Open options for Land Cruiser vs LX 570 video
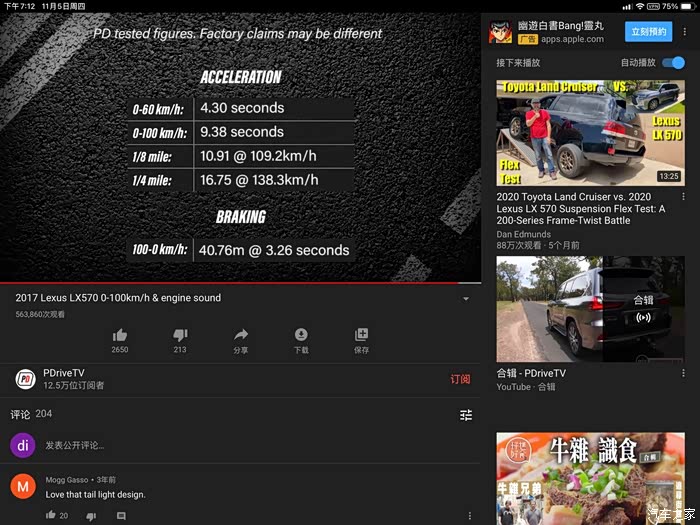Screen dimensions: 700x525 683,196
